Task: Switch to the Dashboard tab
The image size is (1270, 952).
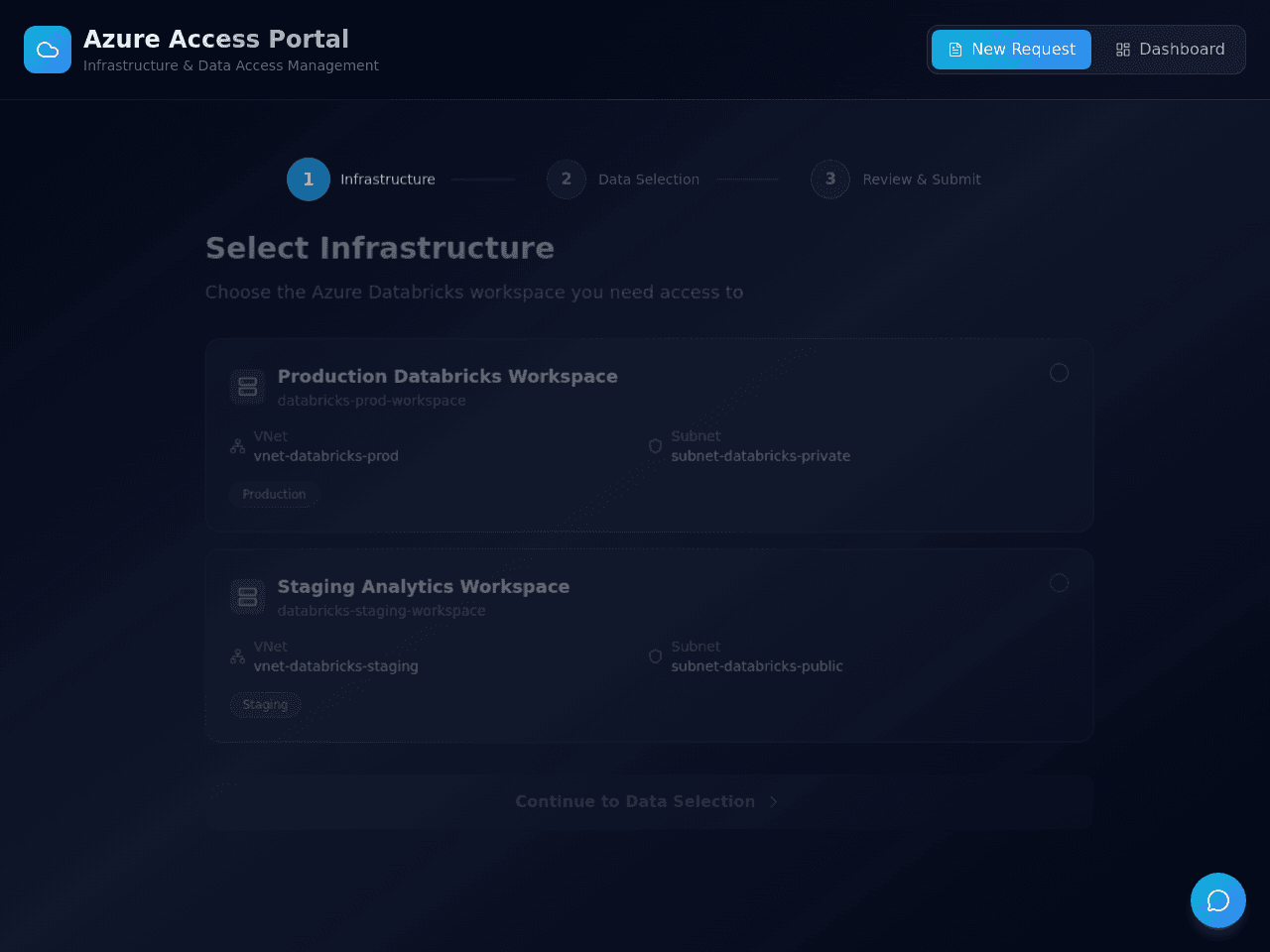Action: 1170,50
